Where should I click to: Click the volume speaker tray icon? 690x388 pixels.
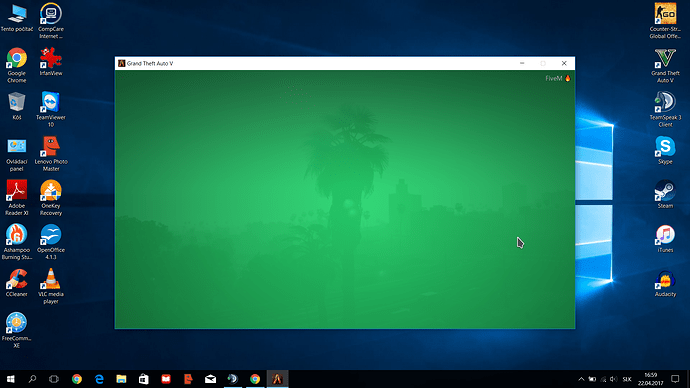tap(613, 379)
